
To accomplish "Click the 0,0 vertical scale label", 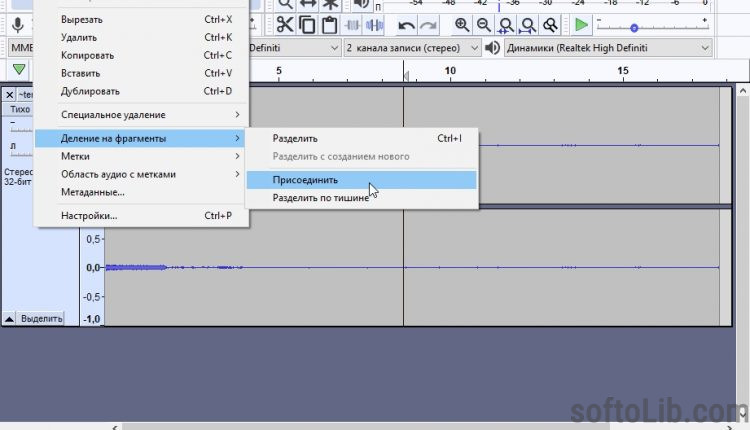I will click(x=93, y=267).
